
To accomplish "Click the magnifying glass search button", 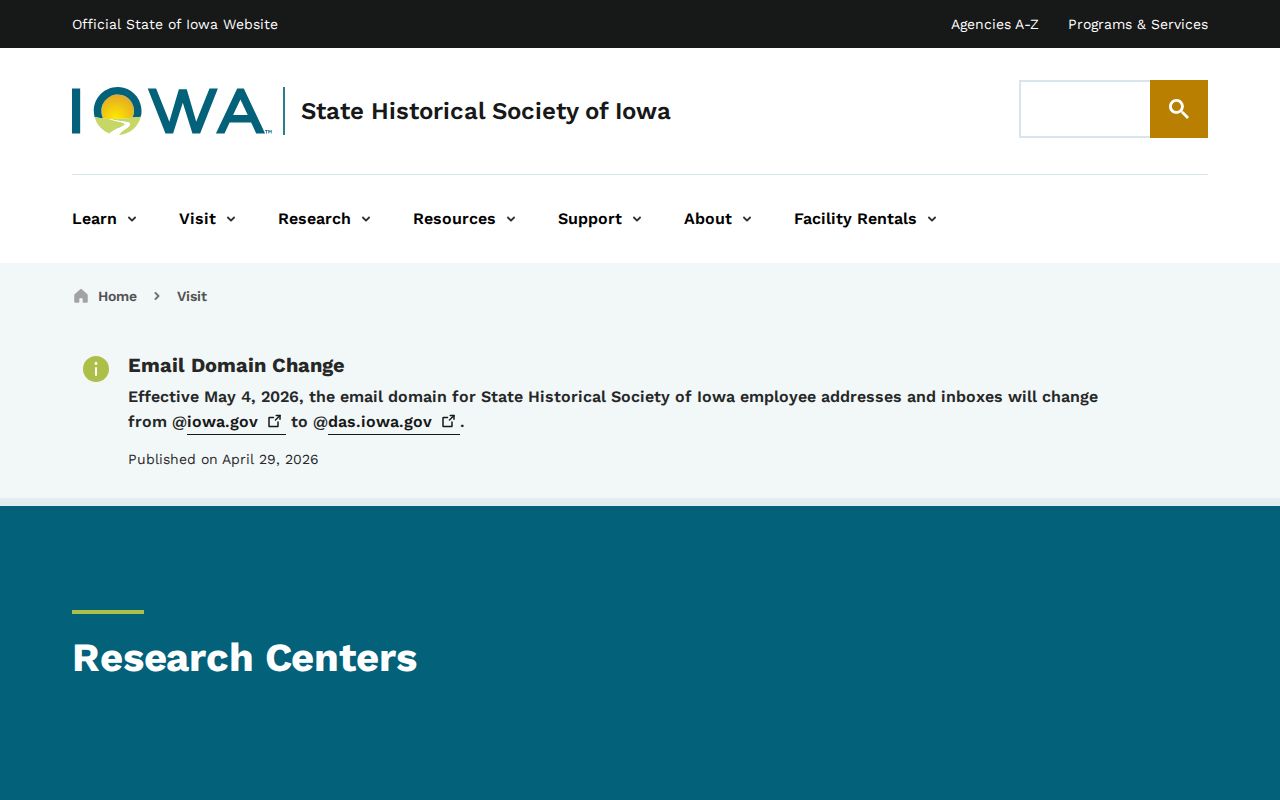I will (x=1179, y=109).
